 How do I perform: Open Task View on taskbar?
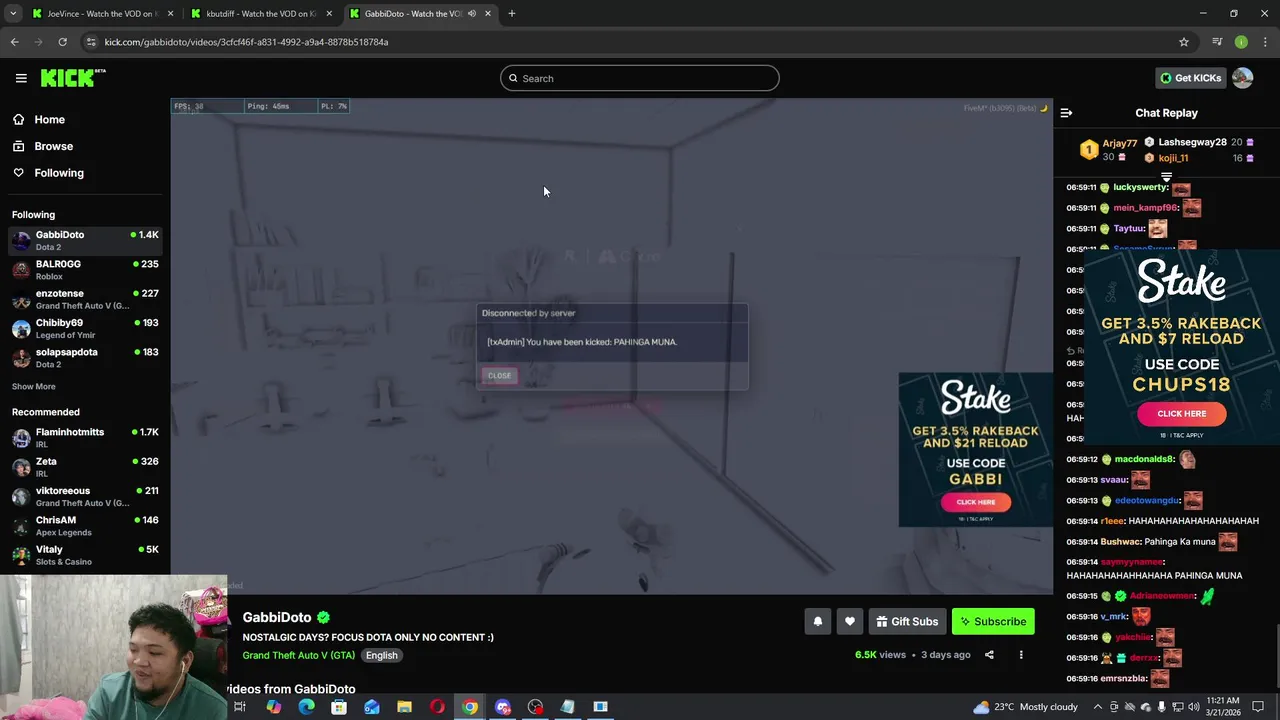click(x=240, y=707)
